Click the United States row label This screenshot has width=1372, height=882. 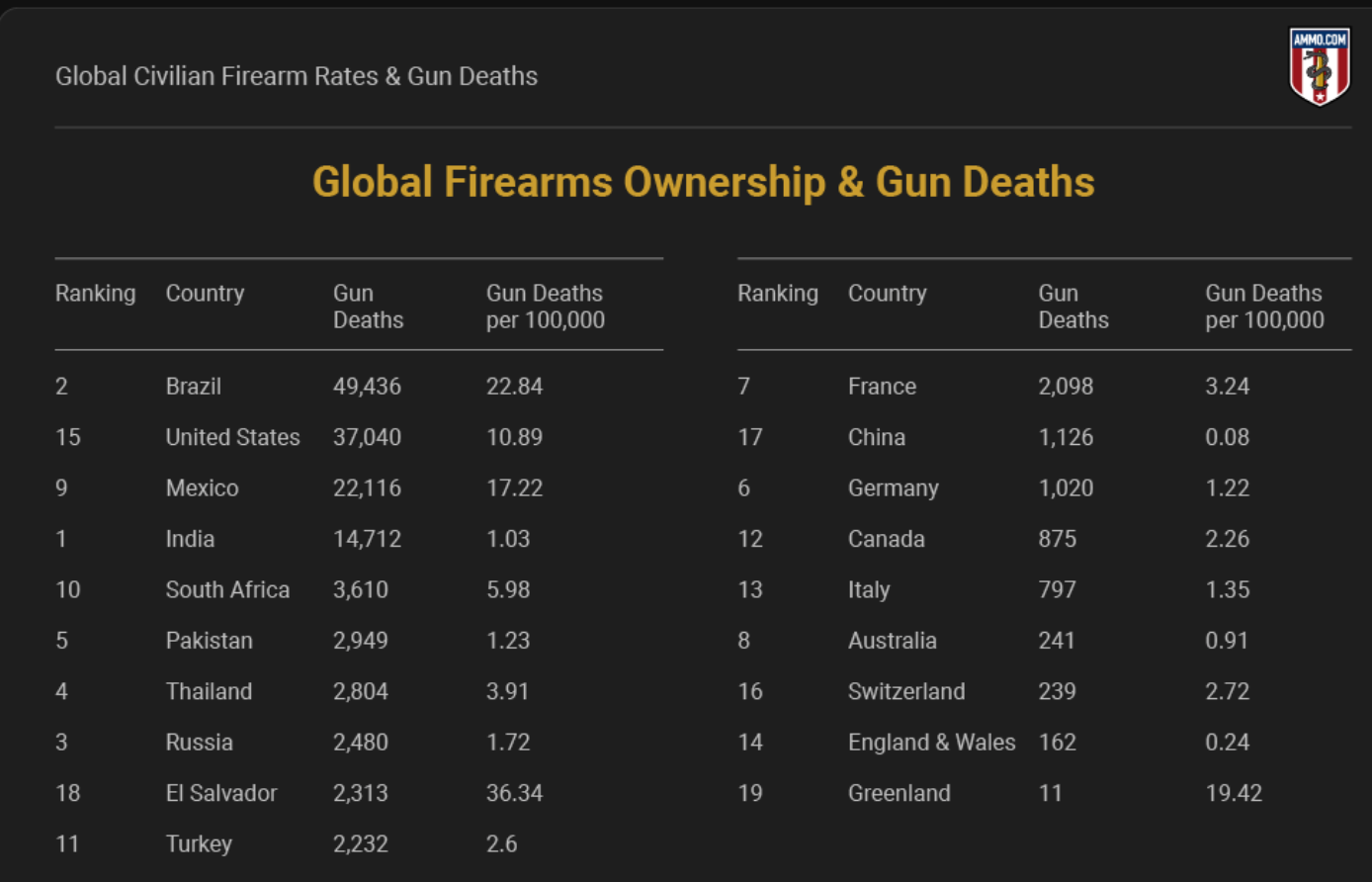(x=232, y=437)
